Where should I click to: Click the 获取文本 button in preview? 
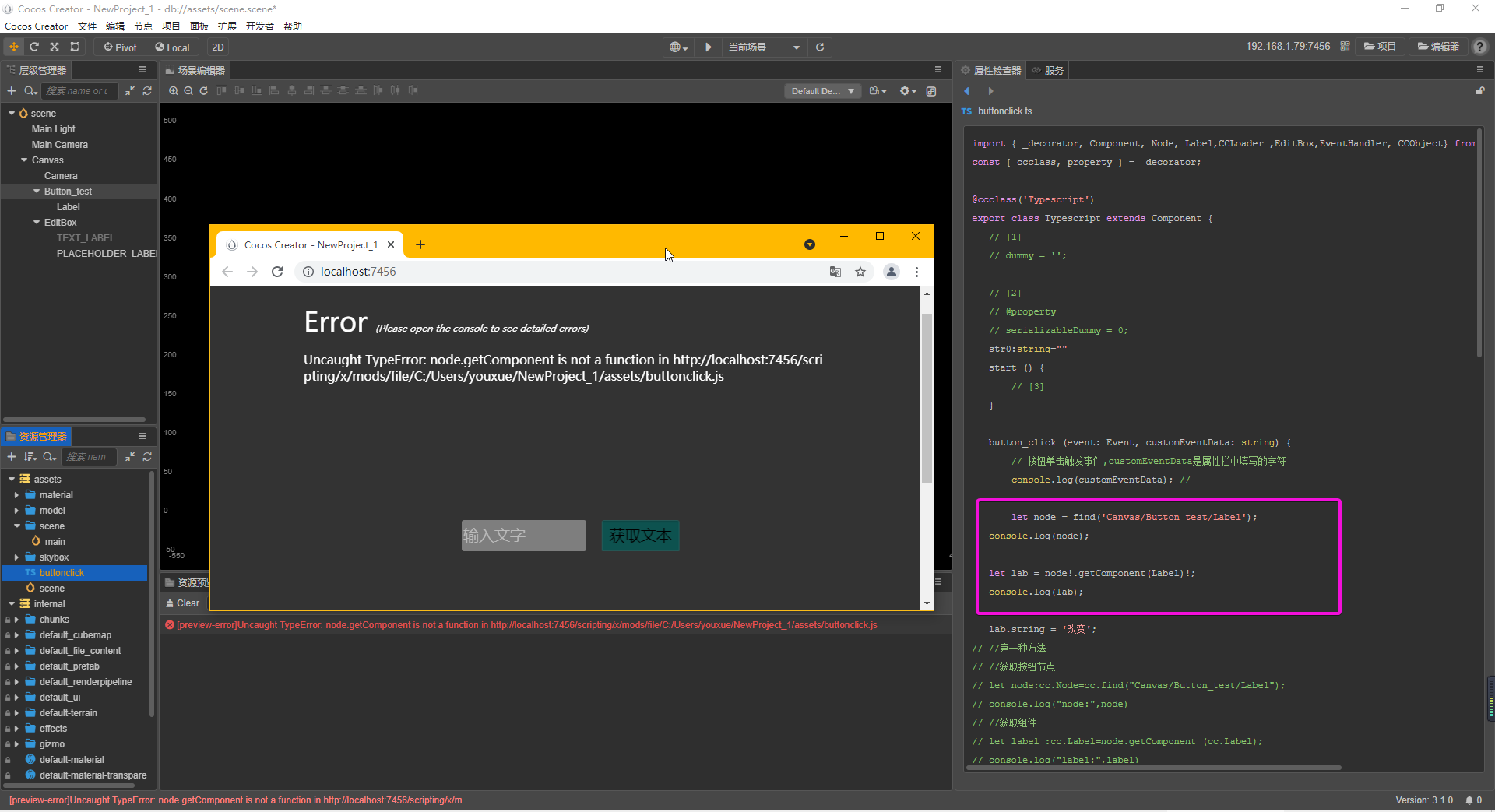click(640, 536)
